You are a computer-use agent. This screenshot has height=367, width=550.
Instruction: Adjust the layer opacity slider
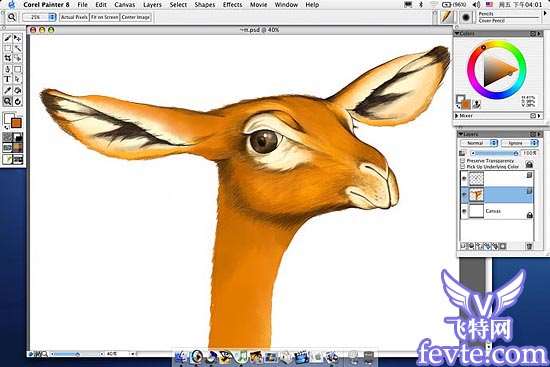coord(495,153)
